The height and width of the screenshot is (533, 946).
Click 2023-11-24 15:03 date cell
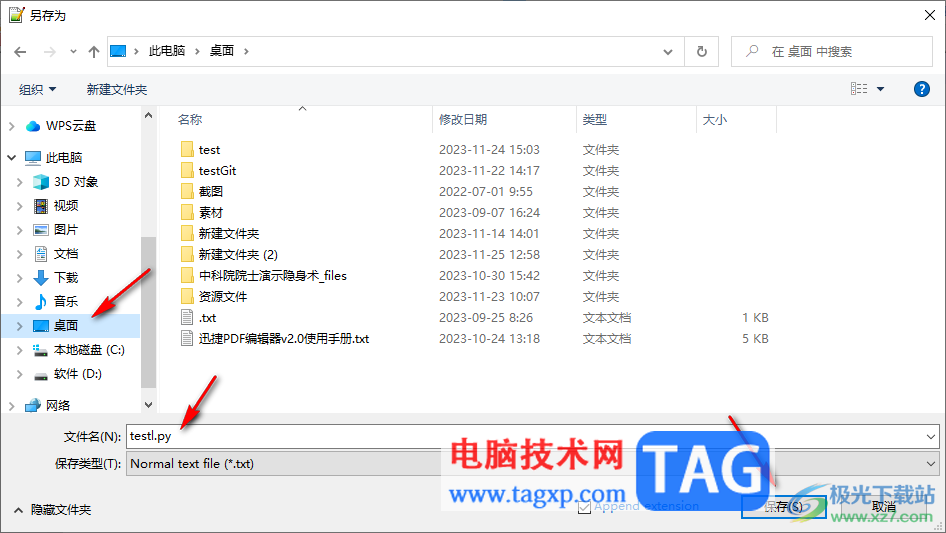[489, 150]
